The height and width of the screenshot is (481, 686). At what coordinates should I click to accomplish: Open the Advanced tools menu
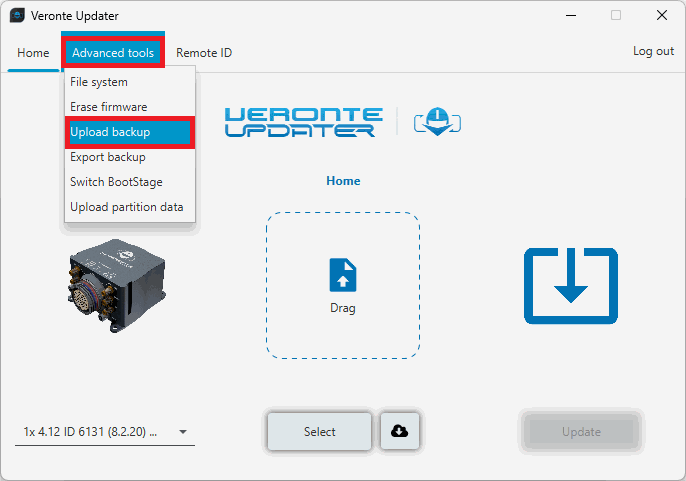point(113,53)
